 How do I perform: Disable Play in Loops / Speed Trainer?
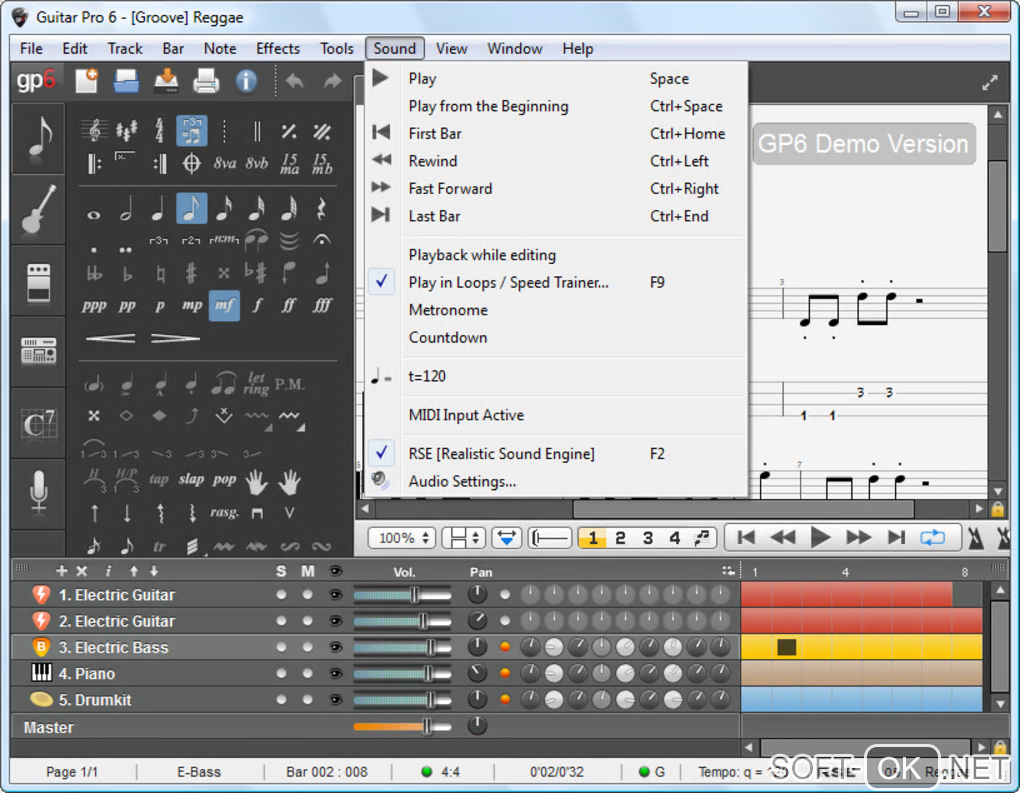tap(508, 283)
